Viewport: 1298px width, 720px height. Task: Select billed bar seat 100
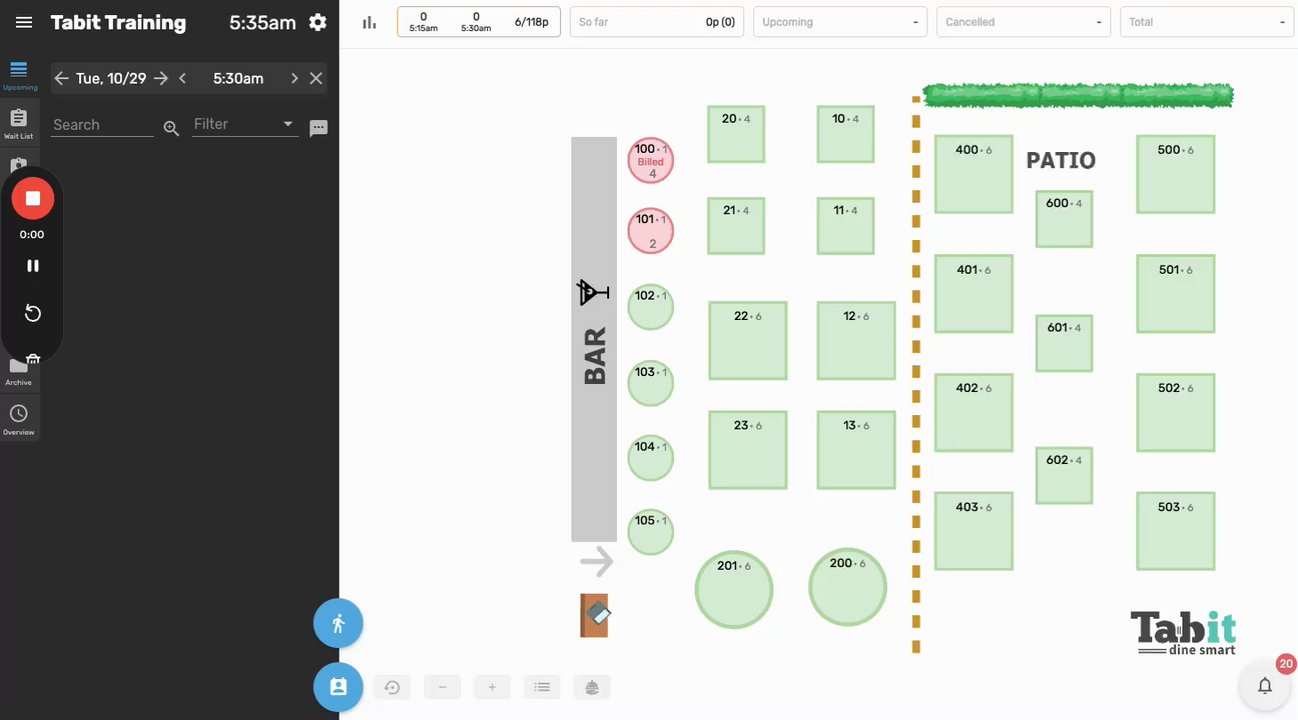pyautogui.click(x=651, y=160)
